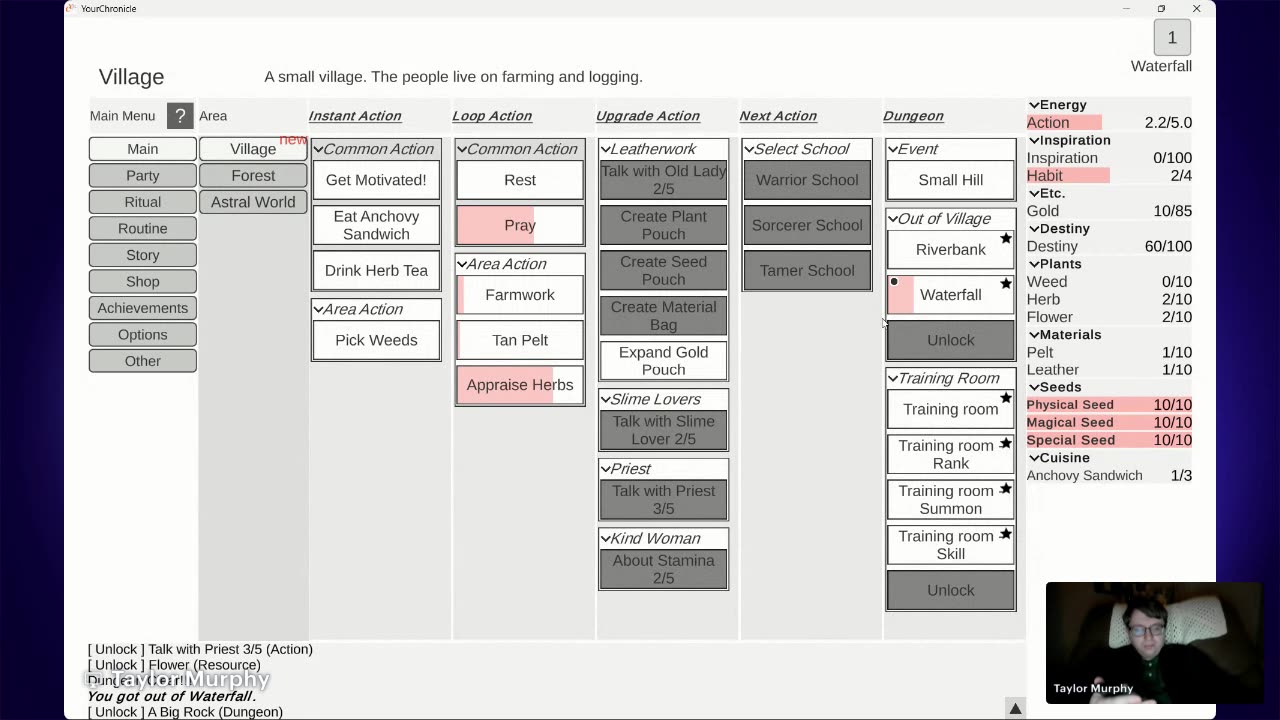Click the star on Training room Summon

tap(1006, 489)
